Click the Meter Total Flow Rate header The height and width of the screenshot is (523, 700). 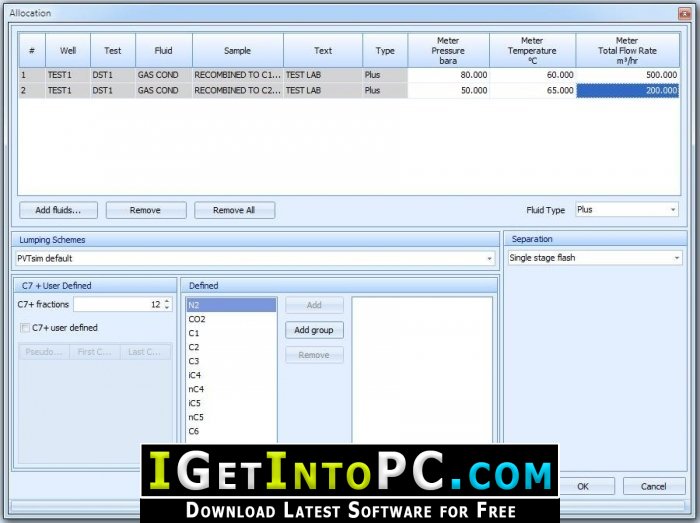pos(628,50)
